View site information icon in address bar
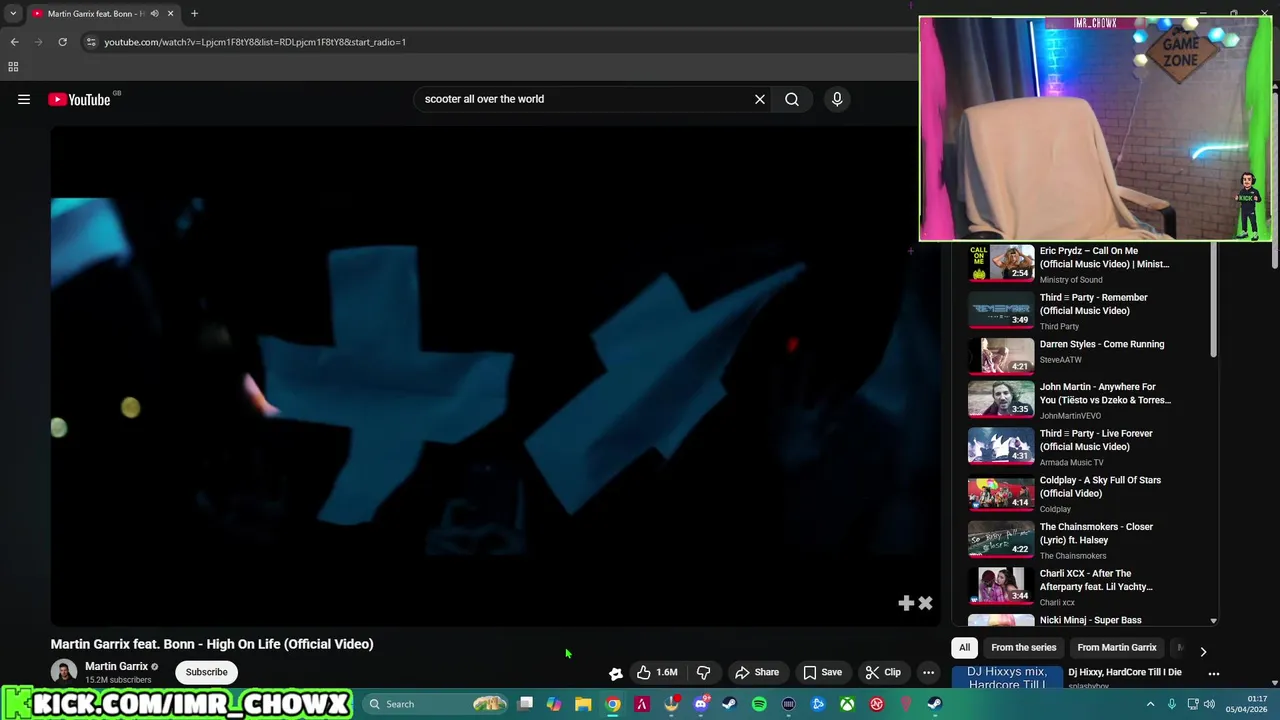Screen dimensions: 1280x720 (91, 42)
